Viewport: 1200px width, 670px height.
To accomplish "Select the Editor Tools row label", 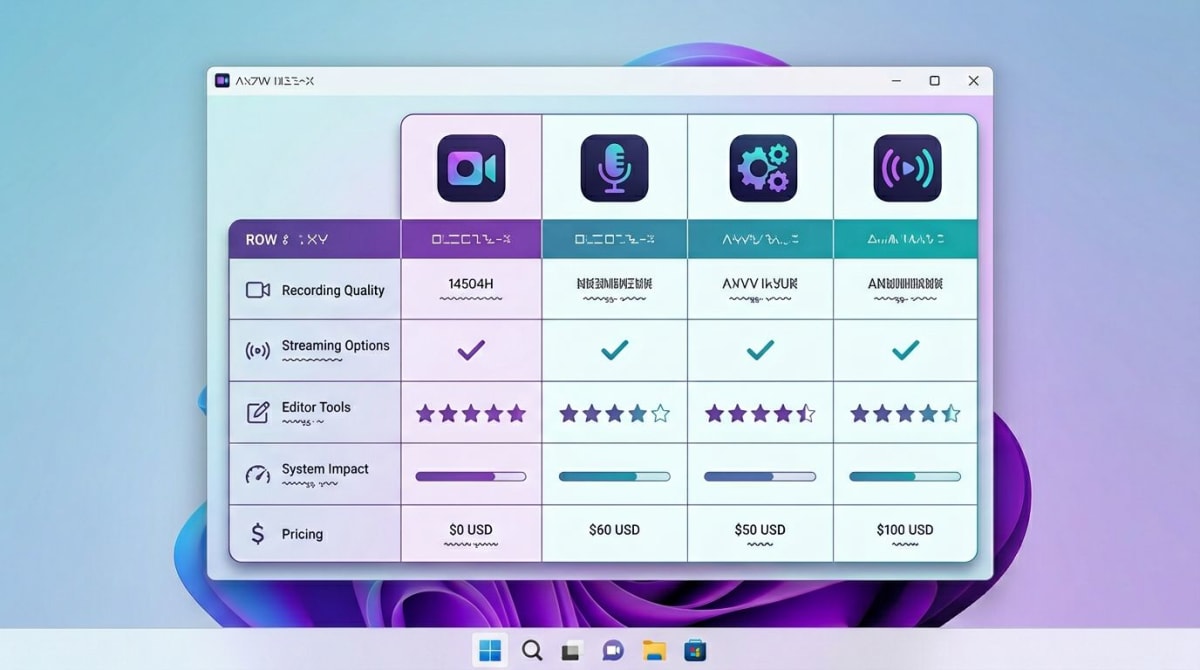I will (x=316, y=407).
